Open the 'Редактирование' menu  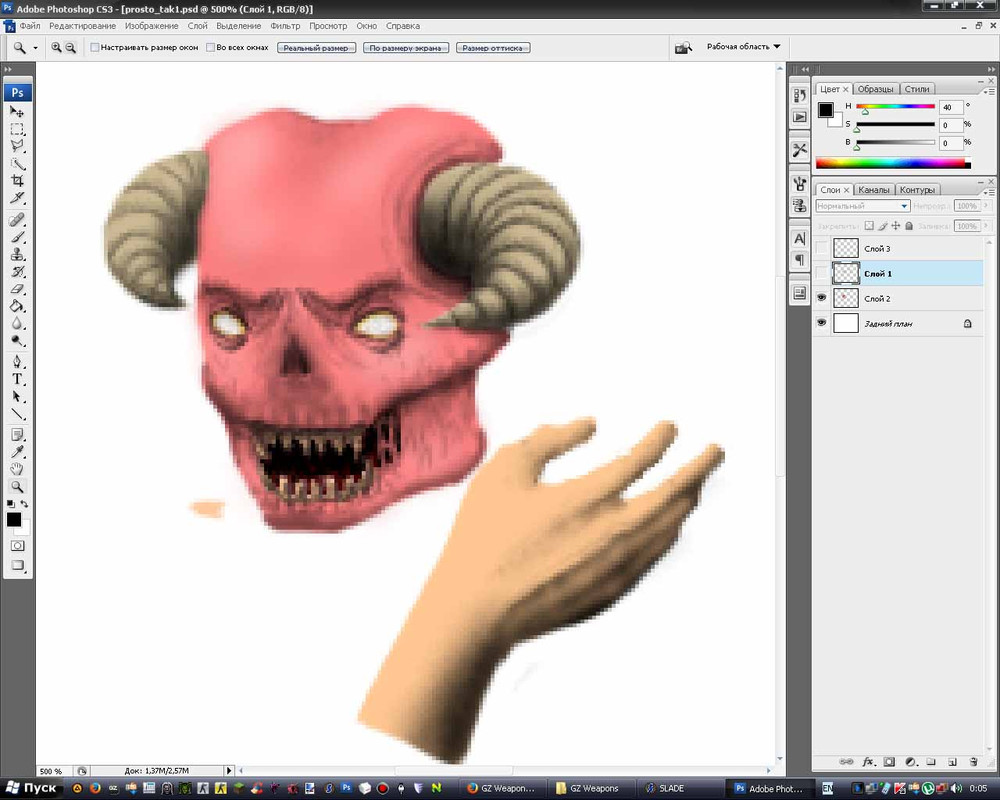[82, 26]
